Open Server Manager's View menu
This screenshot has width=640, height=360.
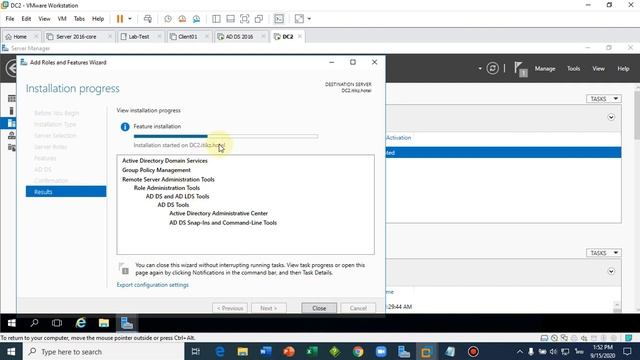pos(598,69)
